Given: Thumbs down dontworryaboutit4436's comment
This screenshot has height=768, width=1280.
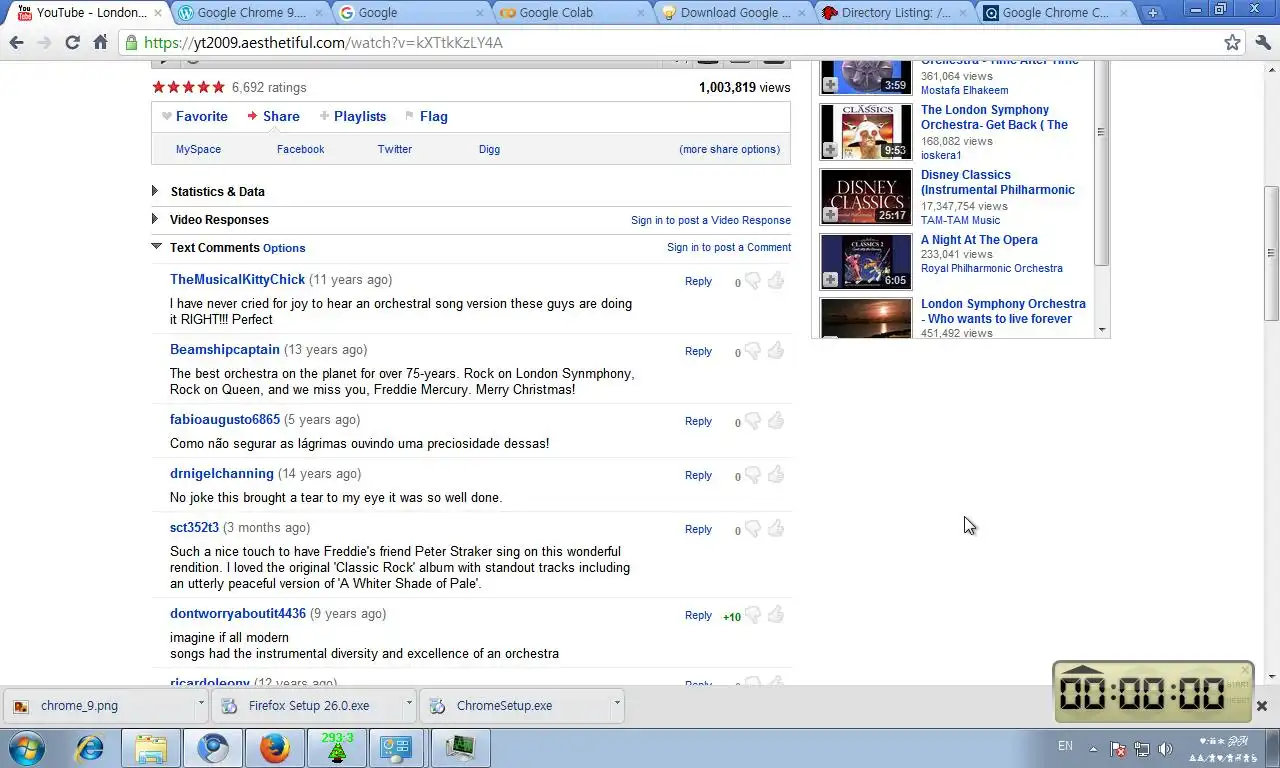Looking at the screenshot, I should [x=753, y=615].
